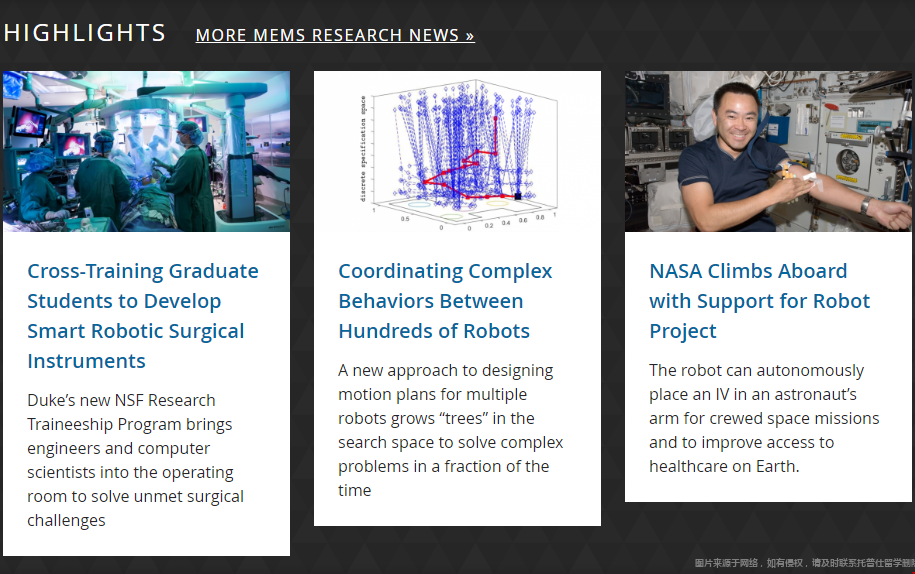This screenshot has height=574, width=915.
Task: Click the Chinese watermark text at bottom
Action: coord(804,563)
